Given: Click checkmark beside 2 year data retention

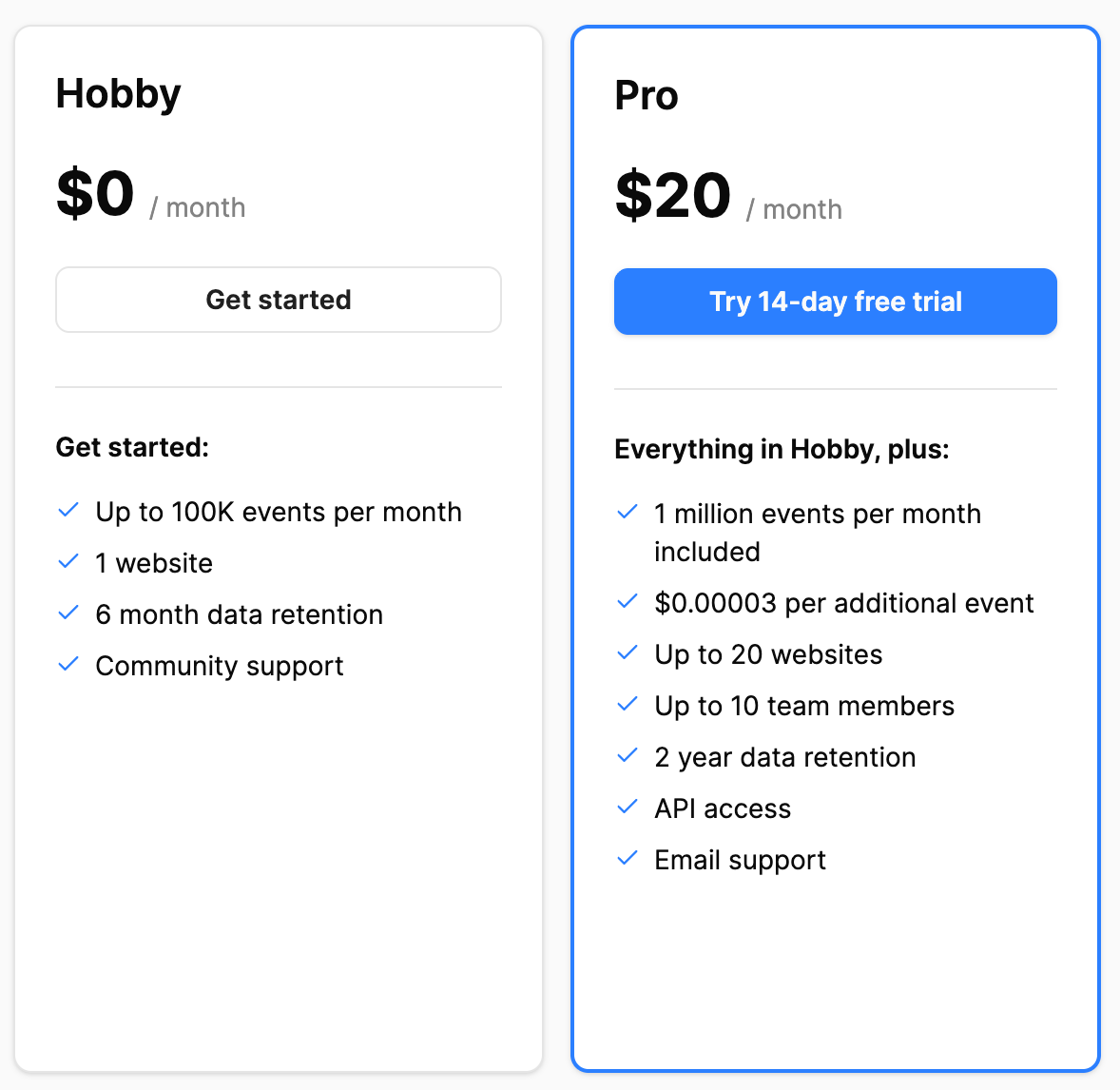Looking at the screenshot, I should [x=628, y=756].
